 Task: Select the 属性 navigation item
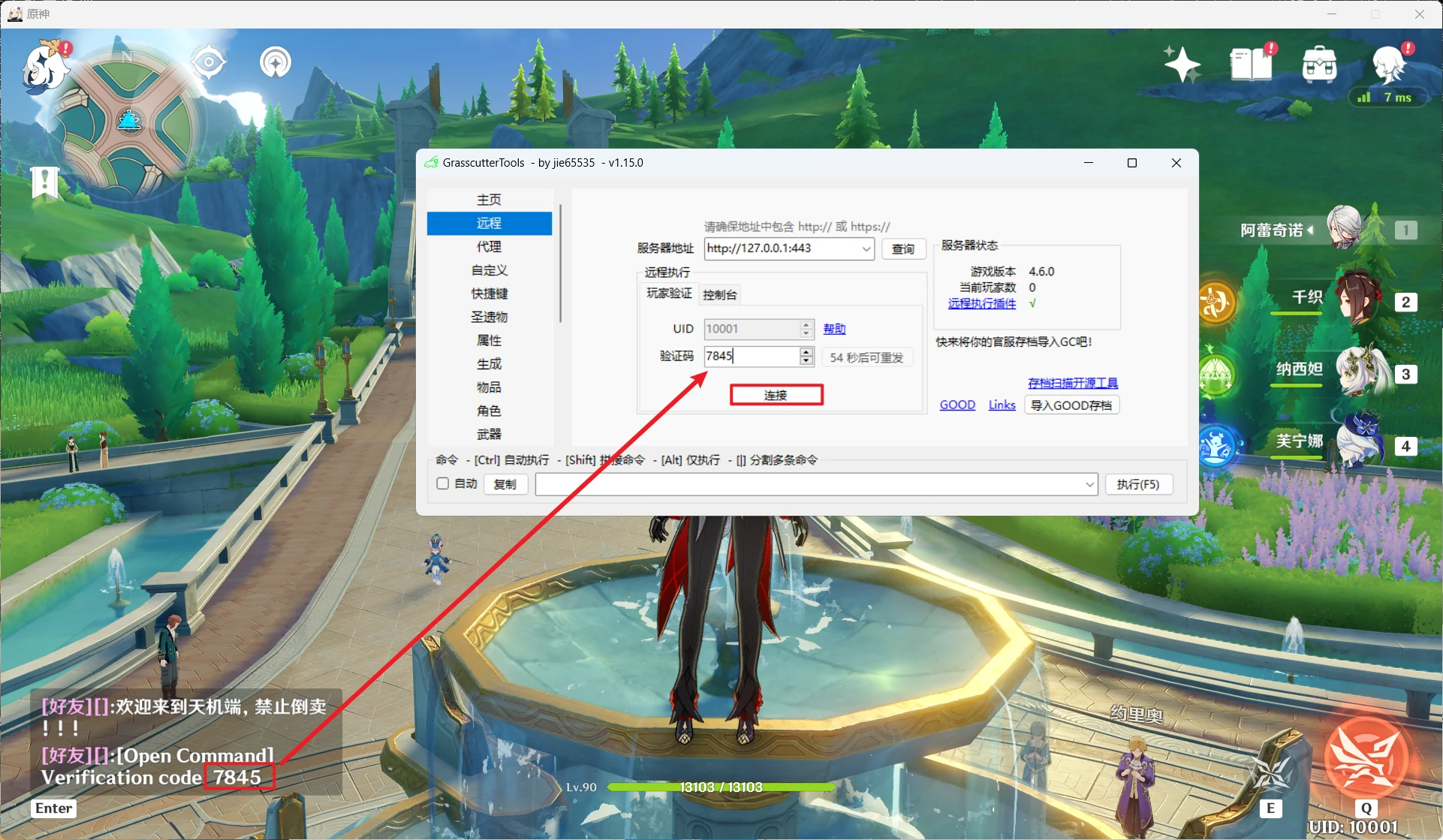click(x=489, y=340)
